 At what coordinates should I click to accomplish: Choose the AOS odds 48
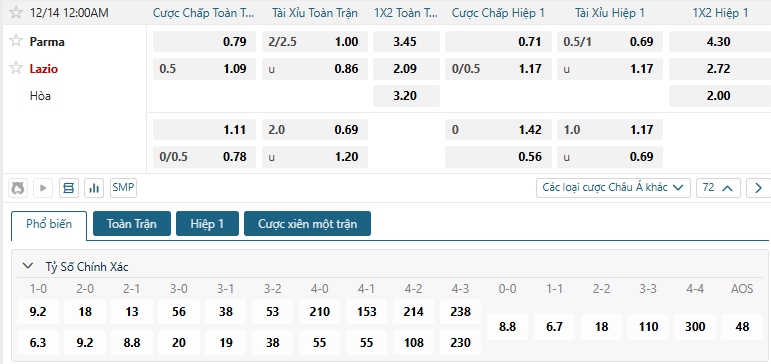742,327
